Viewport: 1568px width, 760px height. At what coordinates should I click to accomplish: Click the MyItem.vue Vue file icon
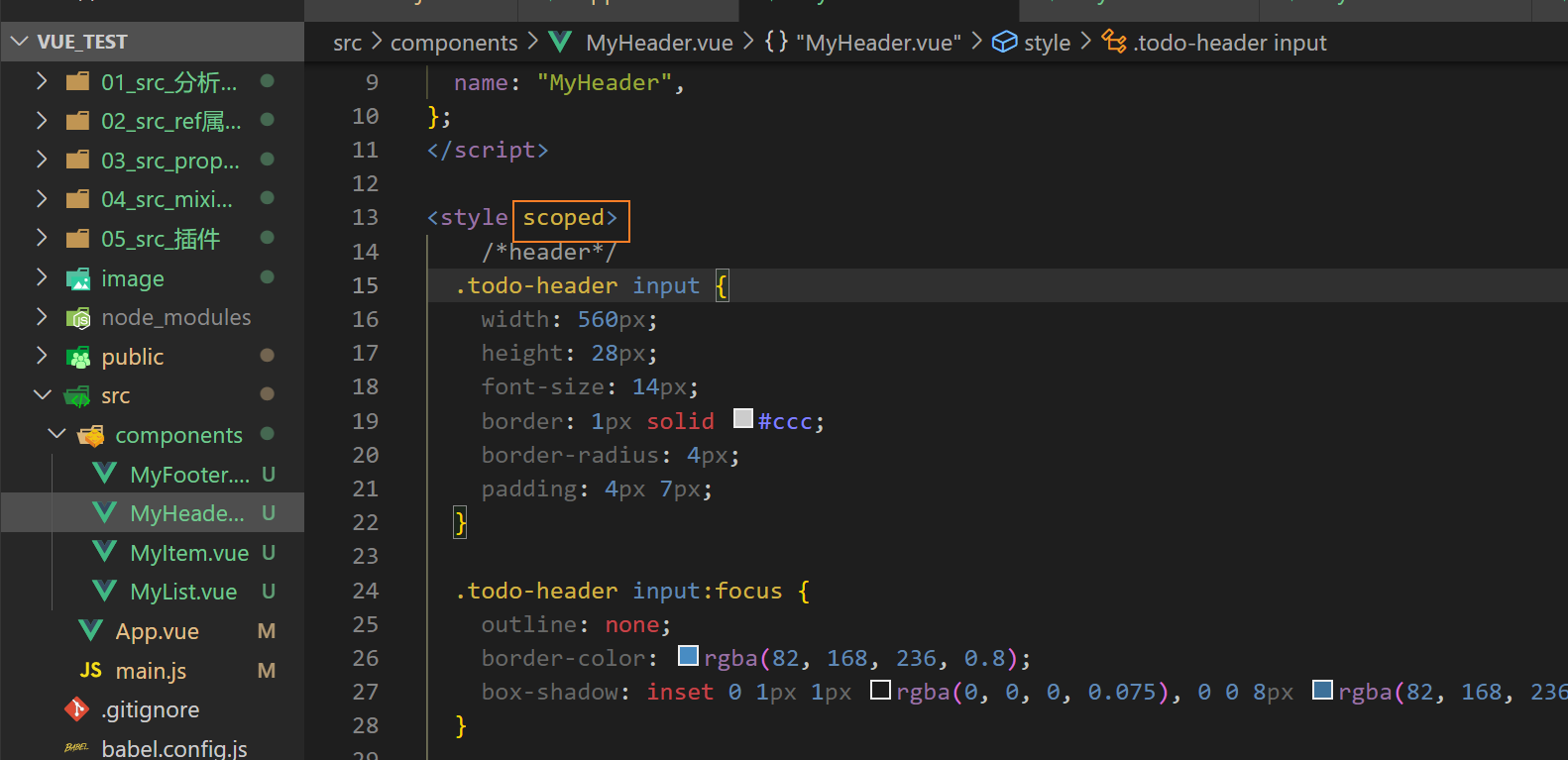coord(104,552)
